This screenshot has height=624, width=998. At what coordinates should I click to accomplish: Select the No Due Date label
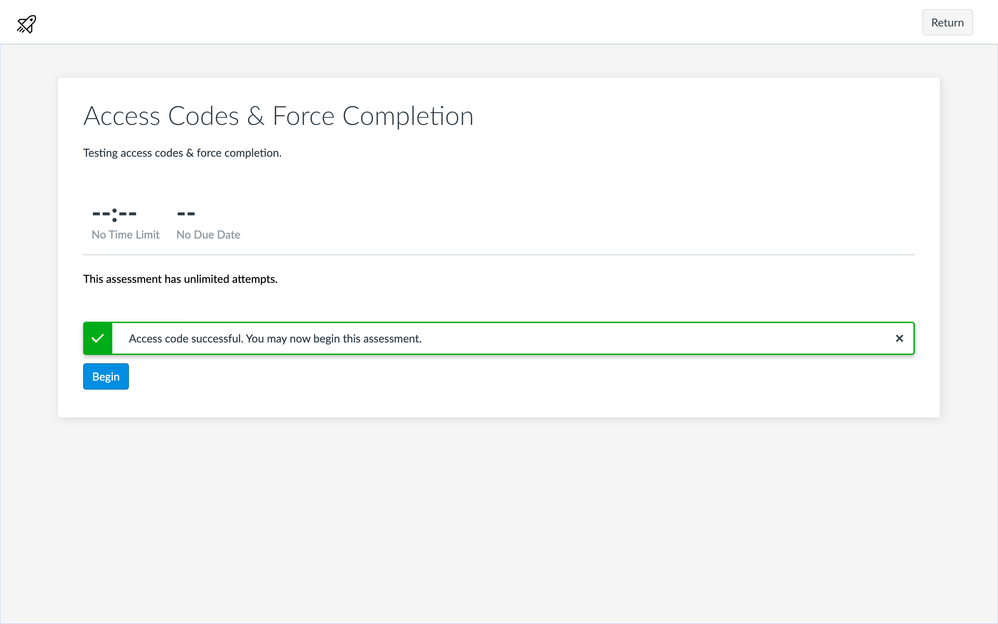208,235
